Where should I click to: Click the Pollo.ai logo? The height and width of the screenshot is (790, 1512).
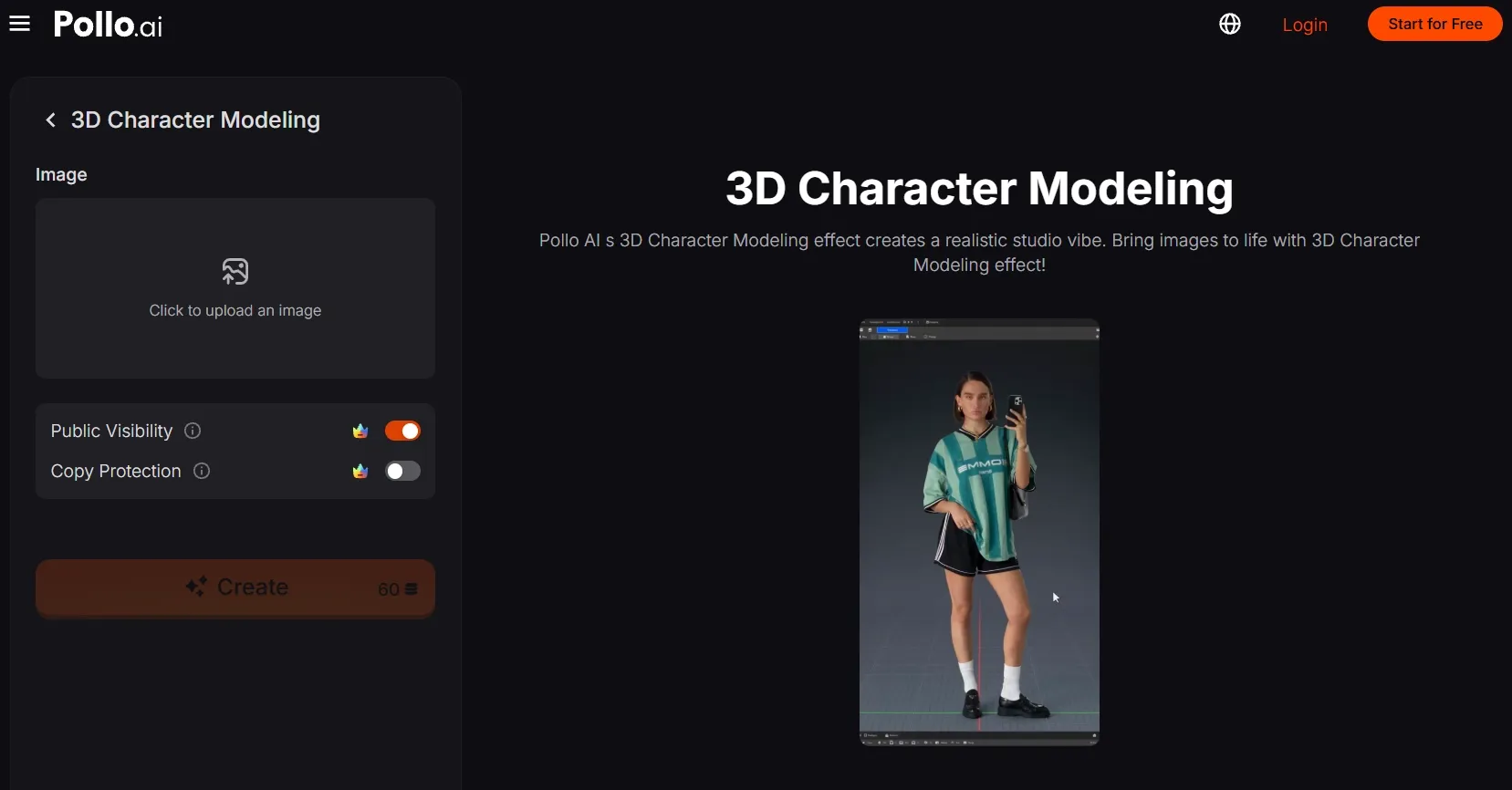(x=108, y=25)
